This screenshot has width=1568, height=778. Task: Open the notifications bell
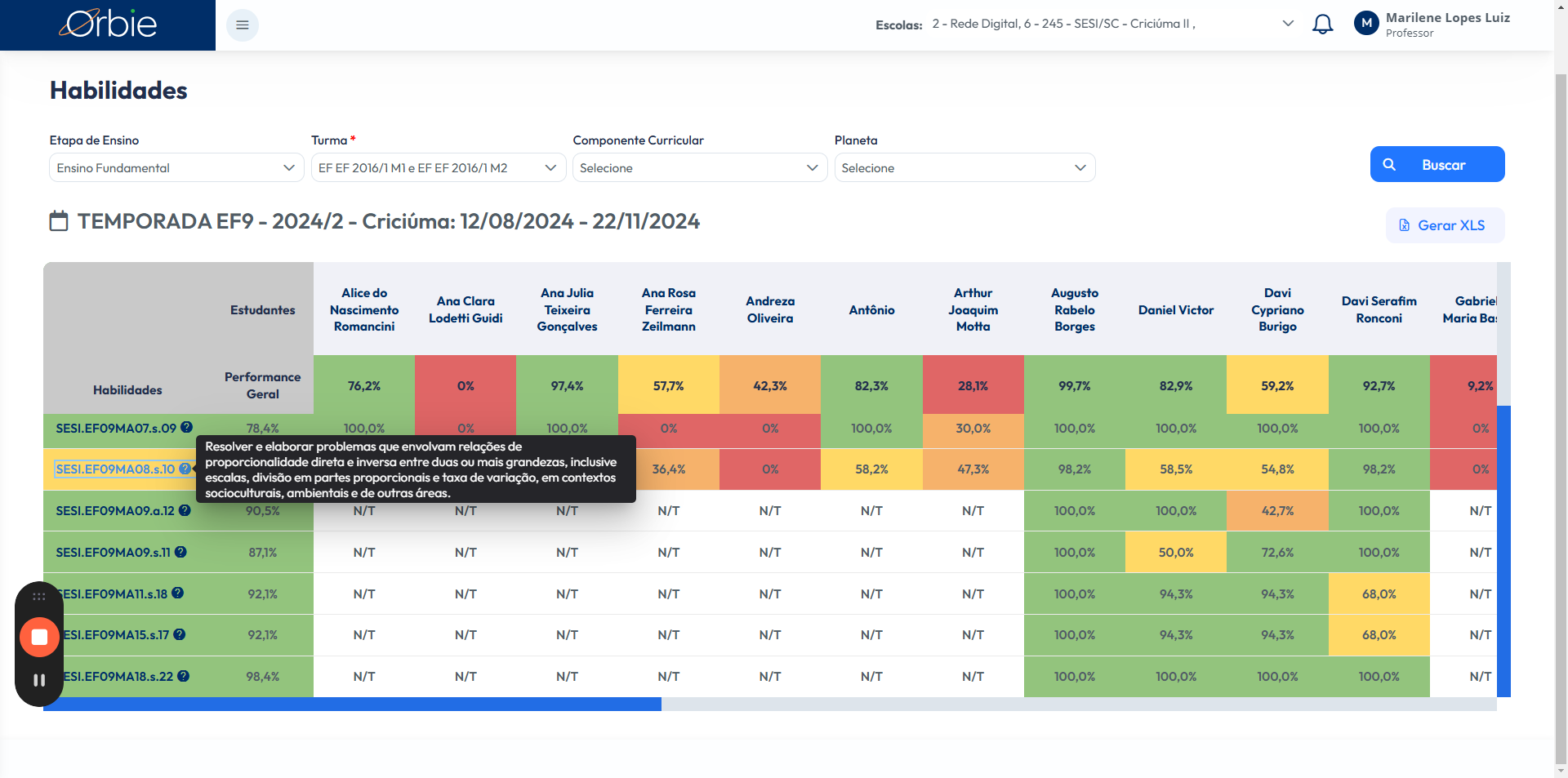(1322, 24)
